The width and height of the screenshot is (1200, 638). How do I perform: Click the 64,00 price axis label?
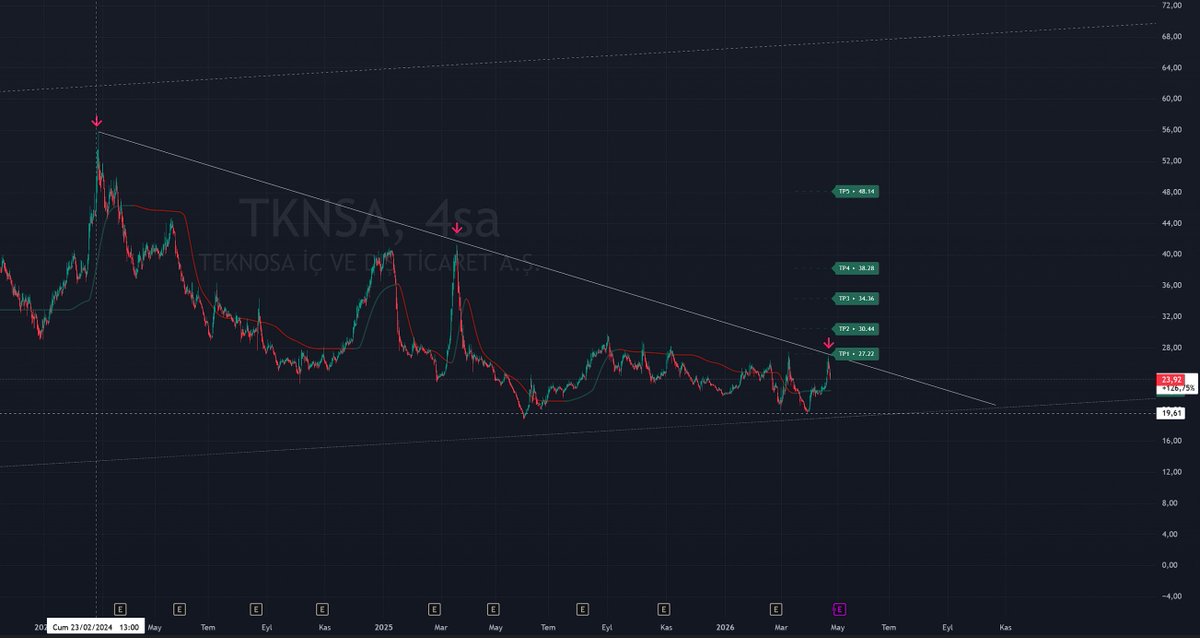[x=1172, y=68]
